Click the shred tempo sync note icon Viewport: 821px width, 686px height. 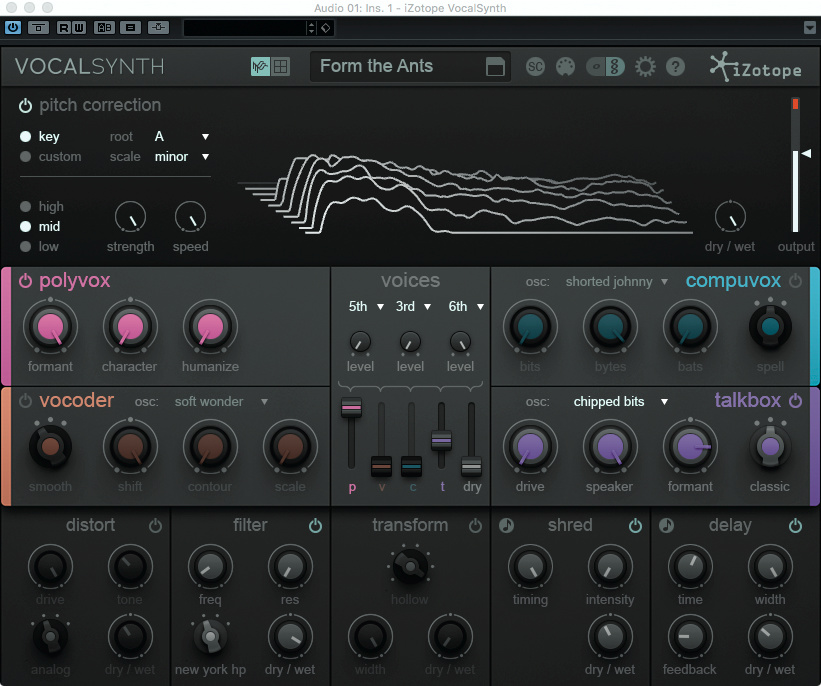click(507, 525)
